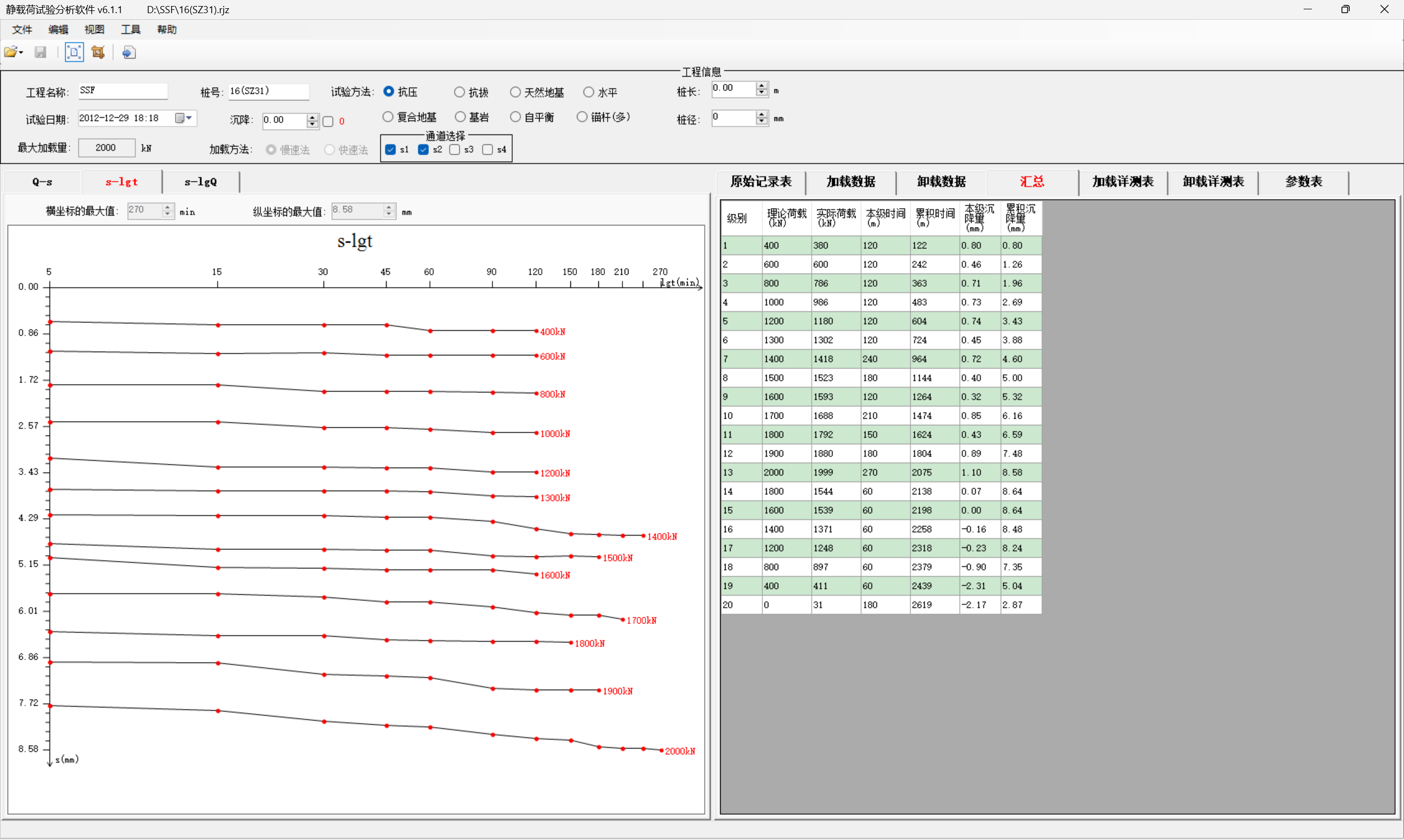Click the export document arrow icon
The image size is (1404, 840).
pyautogui.click(x=128, y=53)
